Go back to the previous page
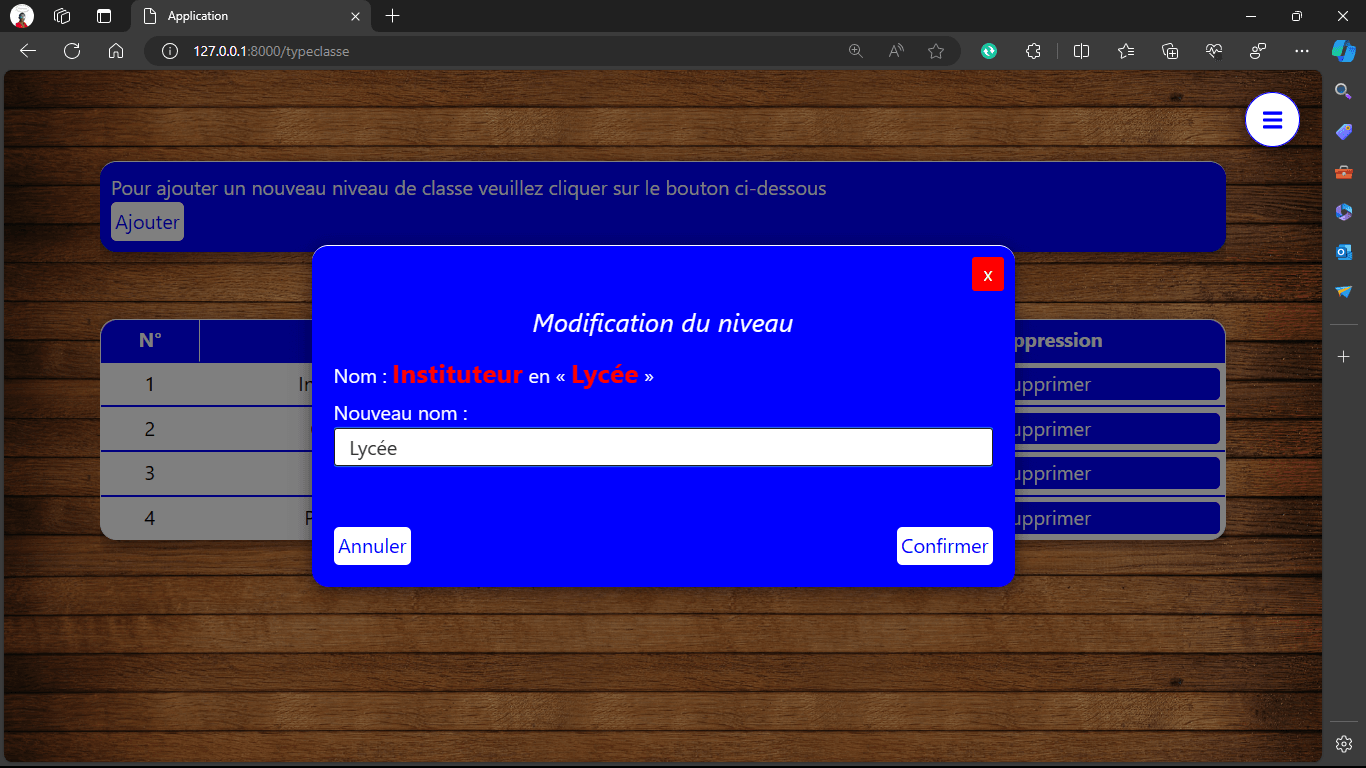The image size is (1366, 768). coord(28,51)
